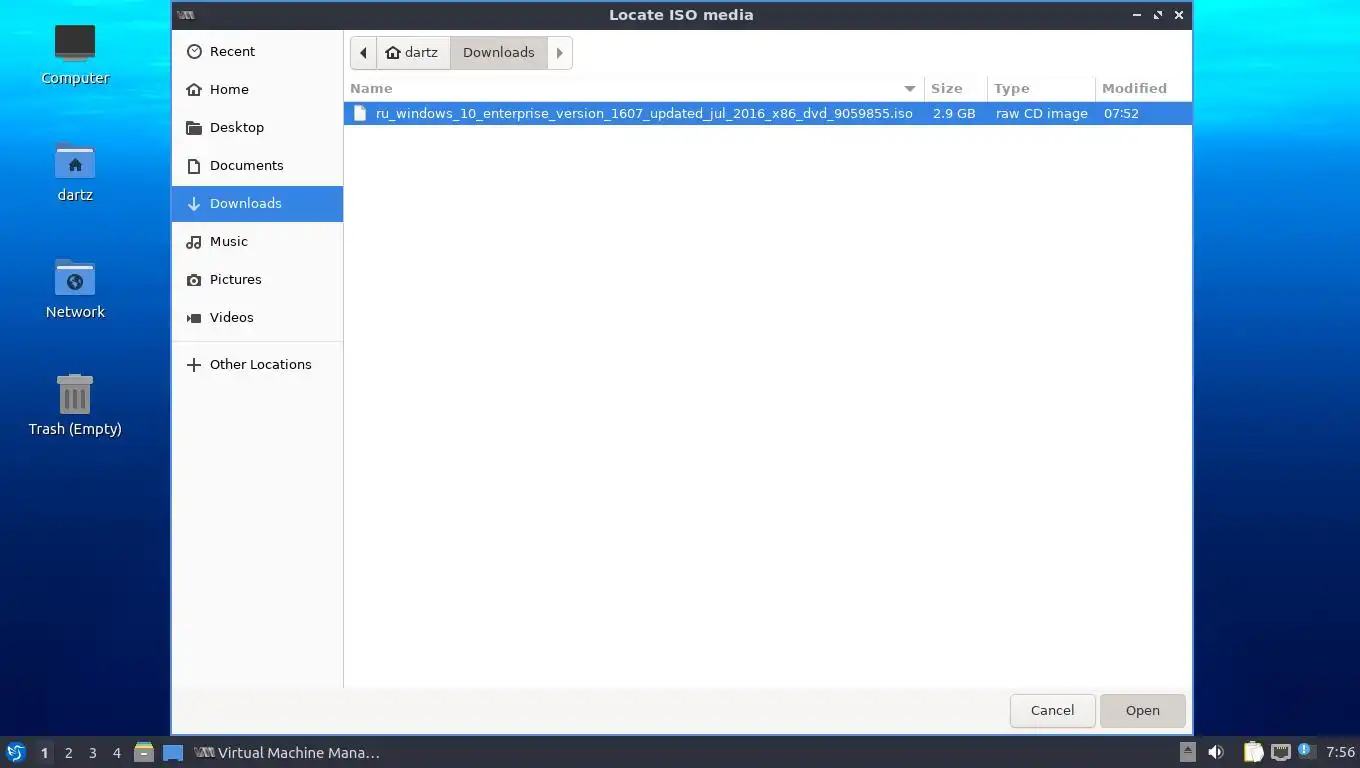This screenshot has height=768, width=1360.
Task: Select Desktop in the places sidebar
Action: [x=257, y=127]
